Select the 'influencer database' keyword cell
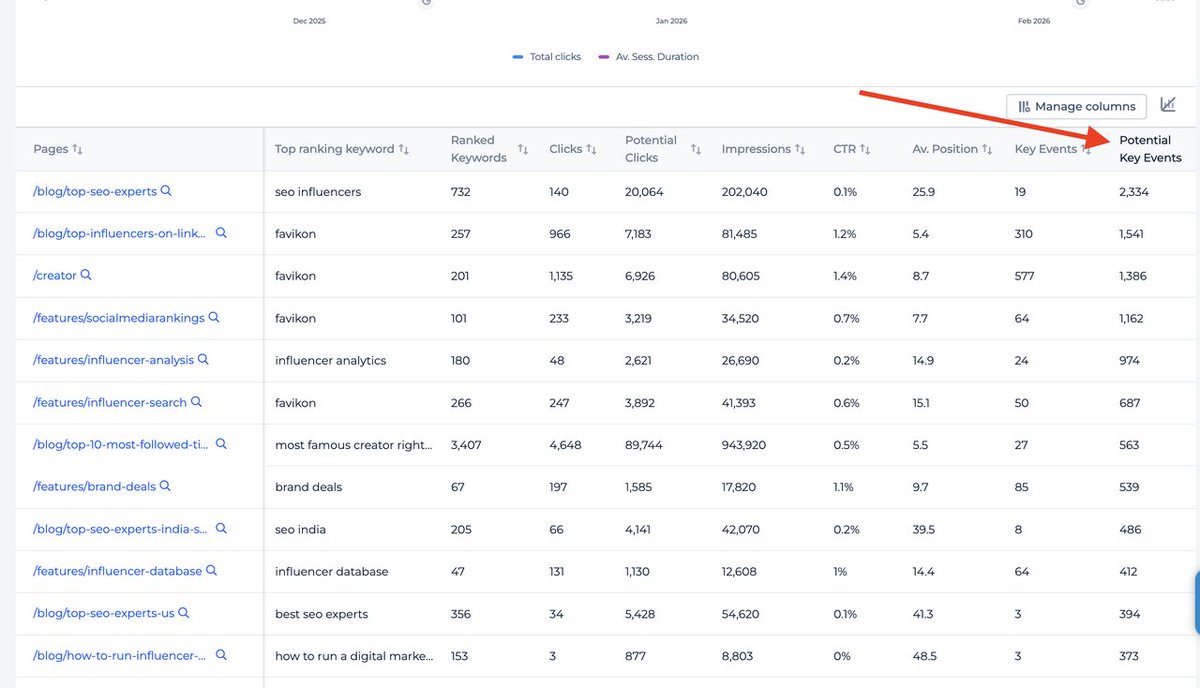Viewport: 1200px width, 688px height. (331, 571)
